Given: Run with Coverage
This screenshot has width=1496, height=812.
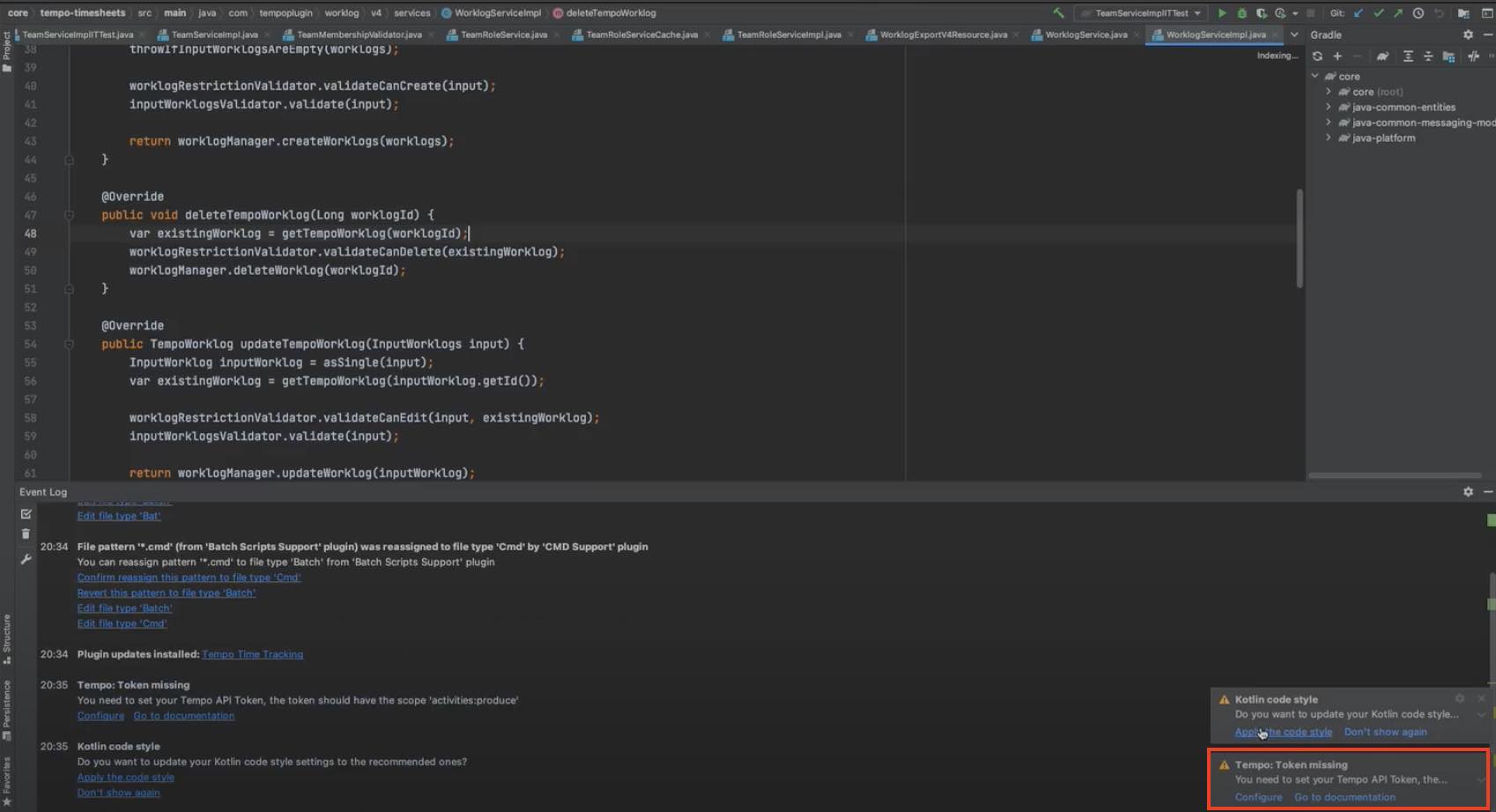Looking at the screenshot, I should 1263,13.
